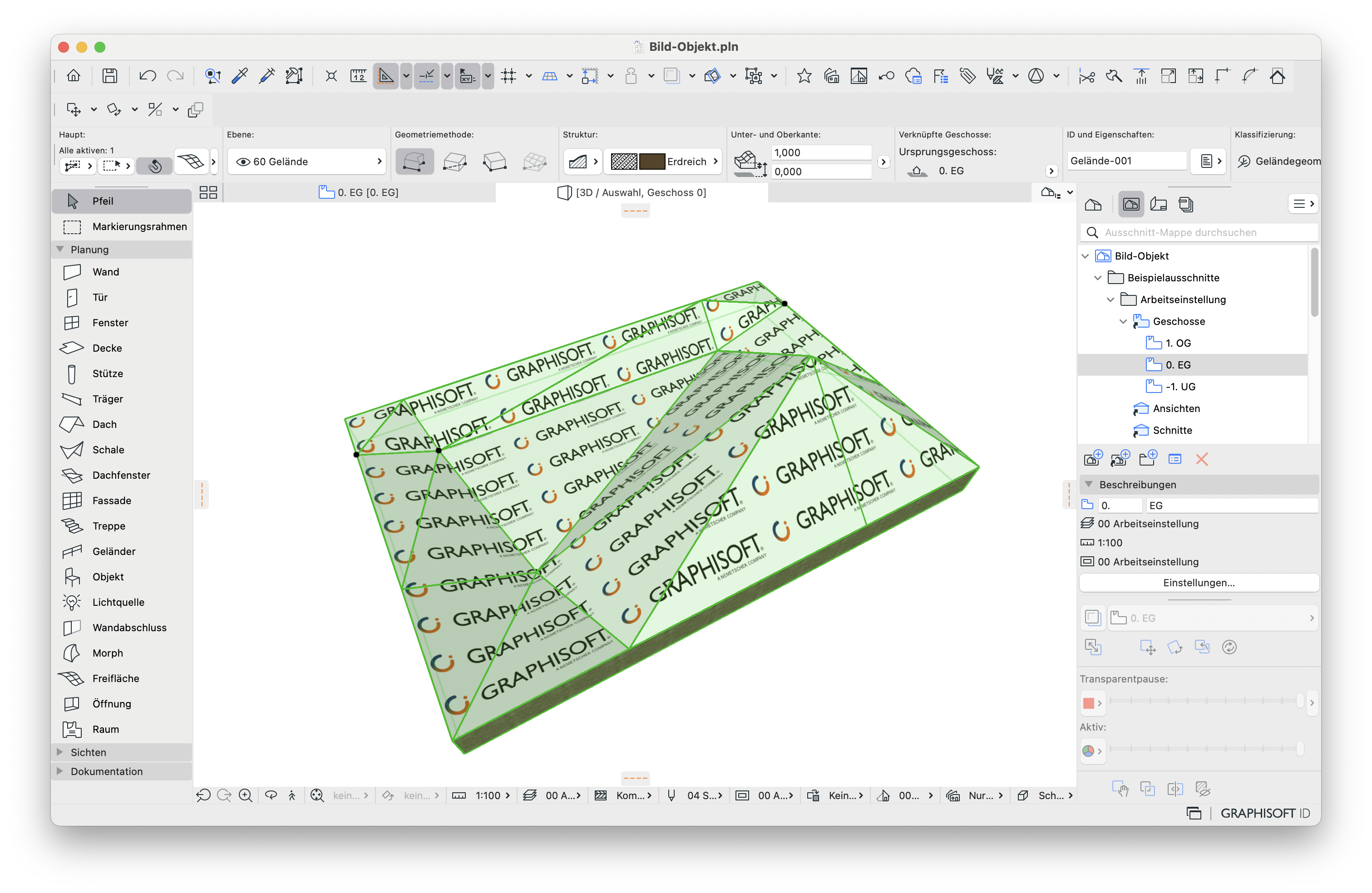This screenshot has height=893, width=1372.
Task: Select the Wand tool
Action: click(122, 272)
